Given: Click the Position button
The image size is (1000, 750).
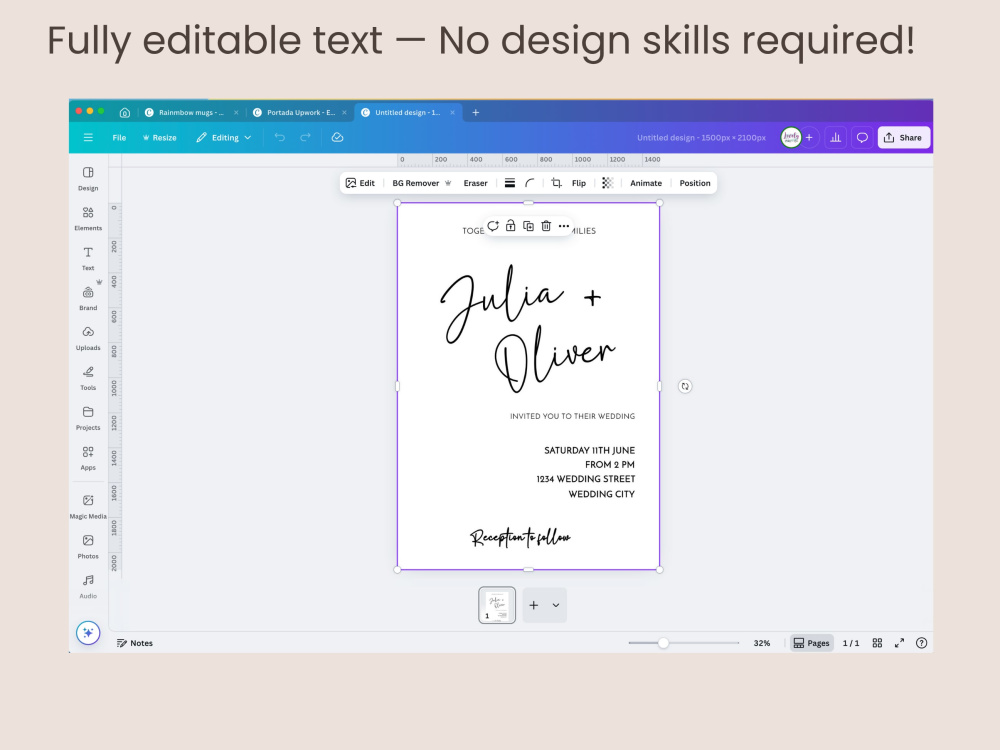Looking at the screenshot, I should coord(695,183).
